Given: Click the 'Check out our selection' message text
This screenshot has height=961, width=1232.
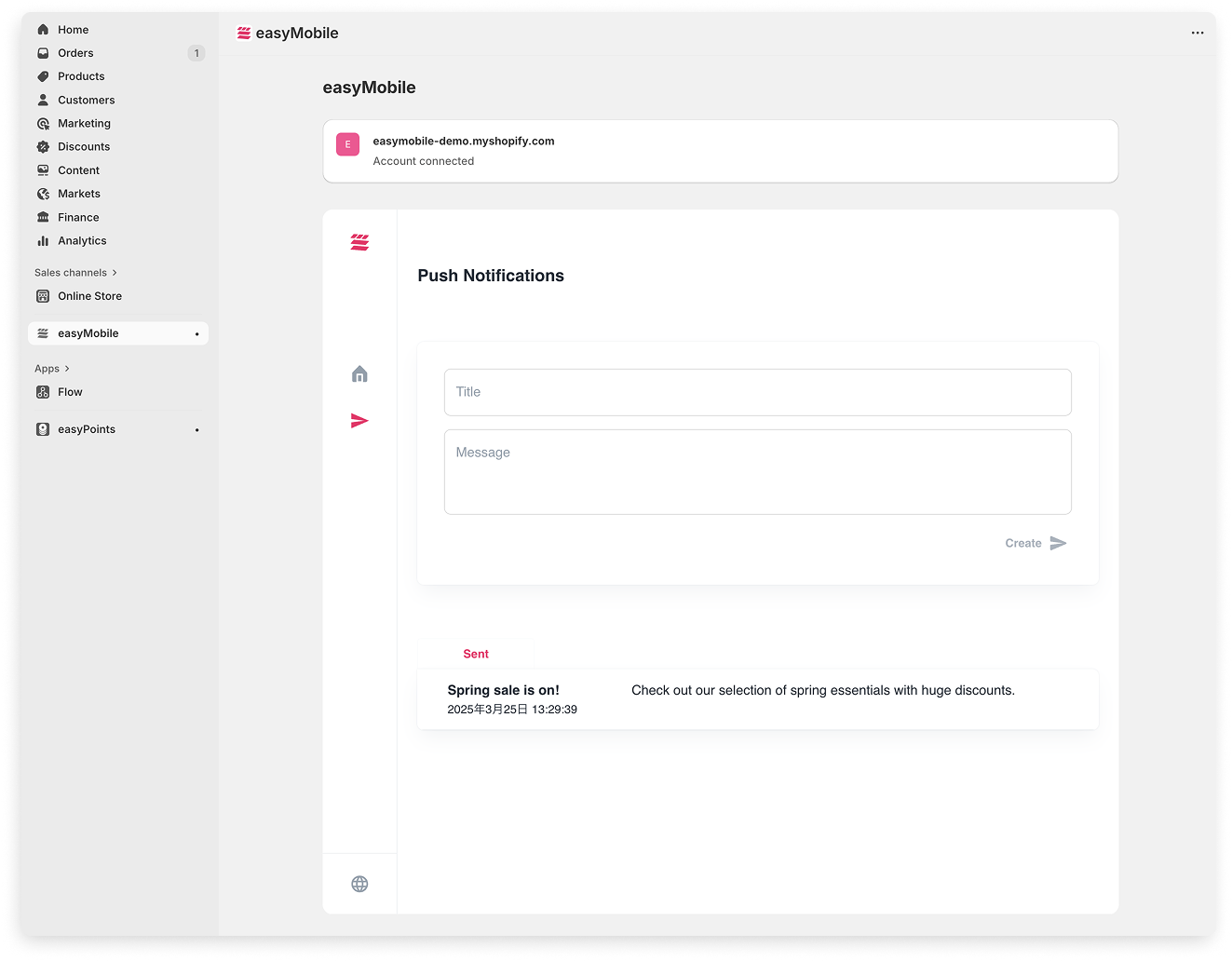Looking at the screenshot, I should 823,690.
